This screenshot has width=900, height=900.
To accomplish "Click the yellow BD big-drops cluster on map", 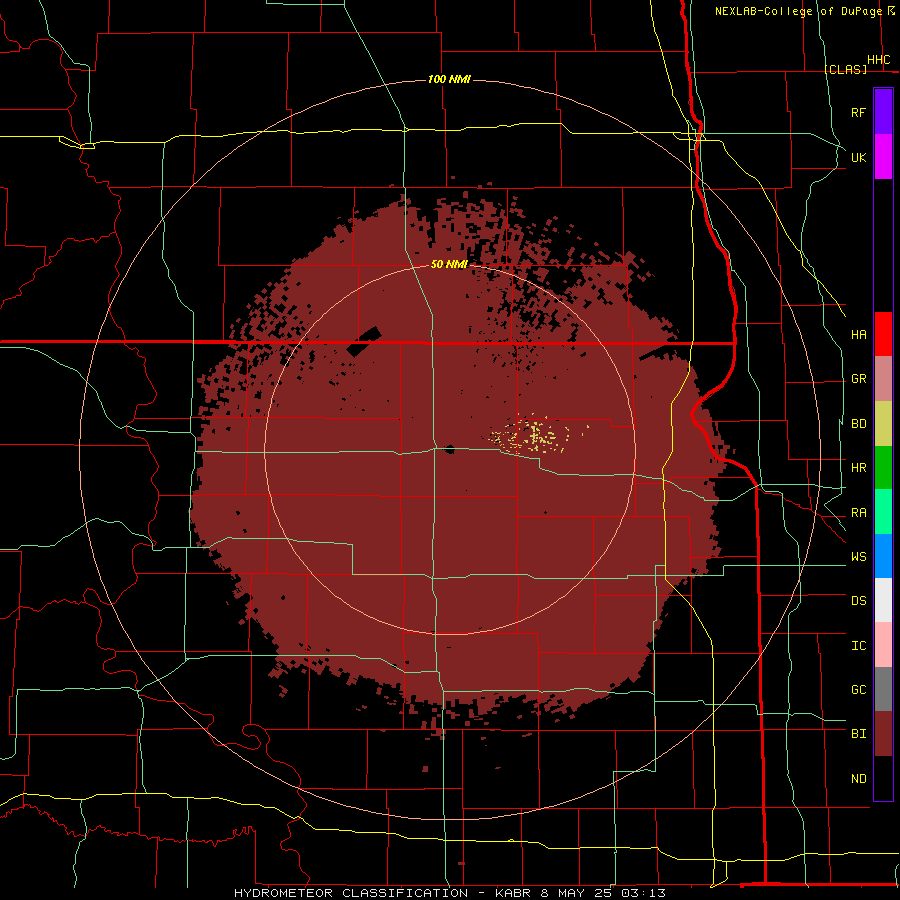I will 537,435.
